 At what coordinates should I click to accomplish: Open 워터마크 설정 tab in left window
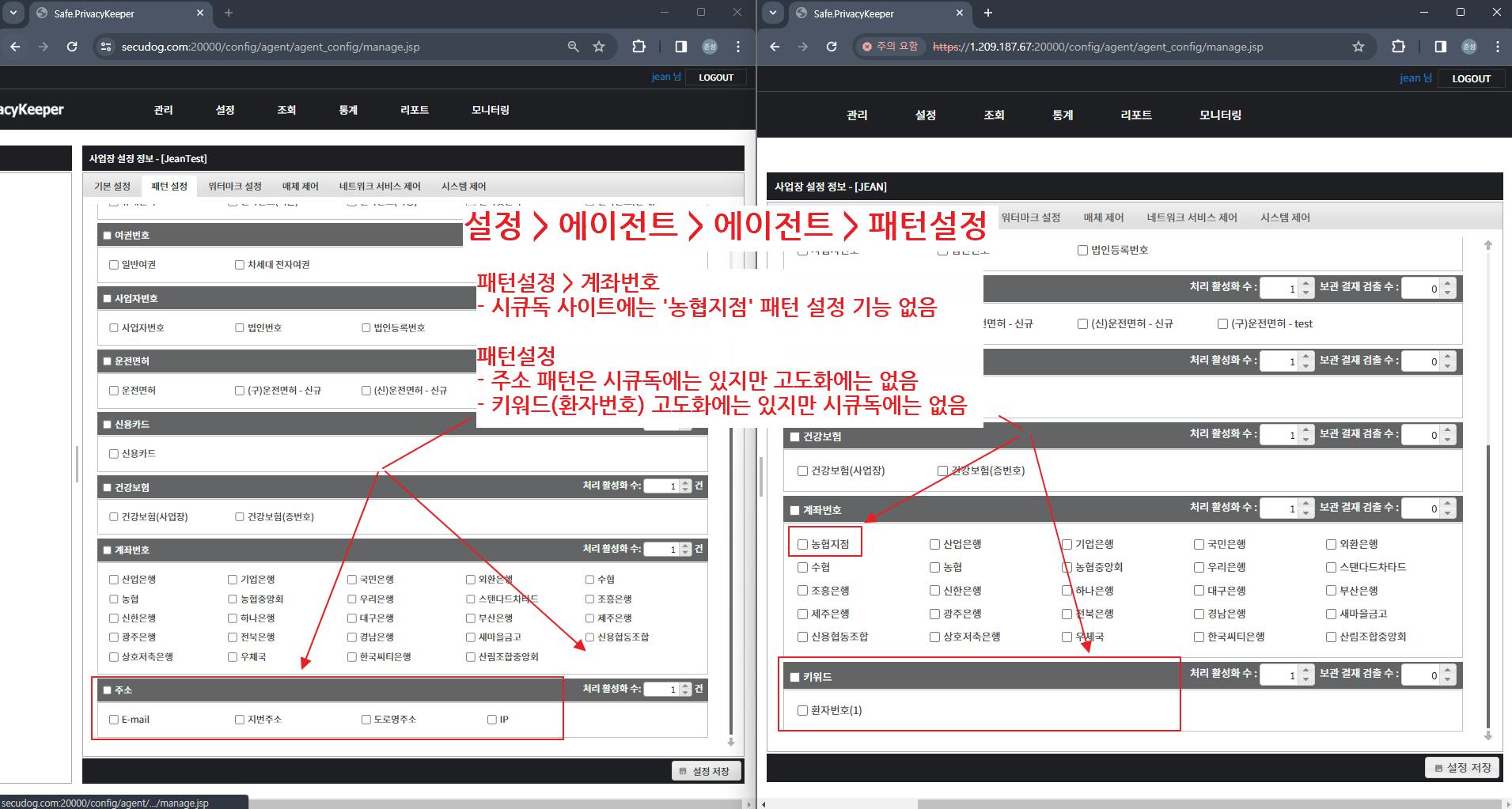pos(235,187)
